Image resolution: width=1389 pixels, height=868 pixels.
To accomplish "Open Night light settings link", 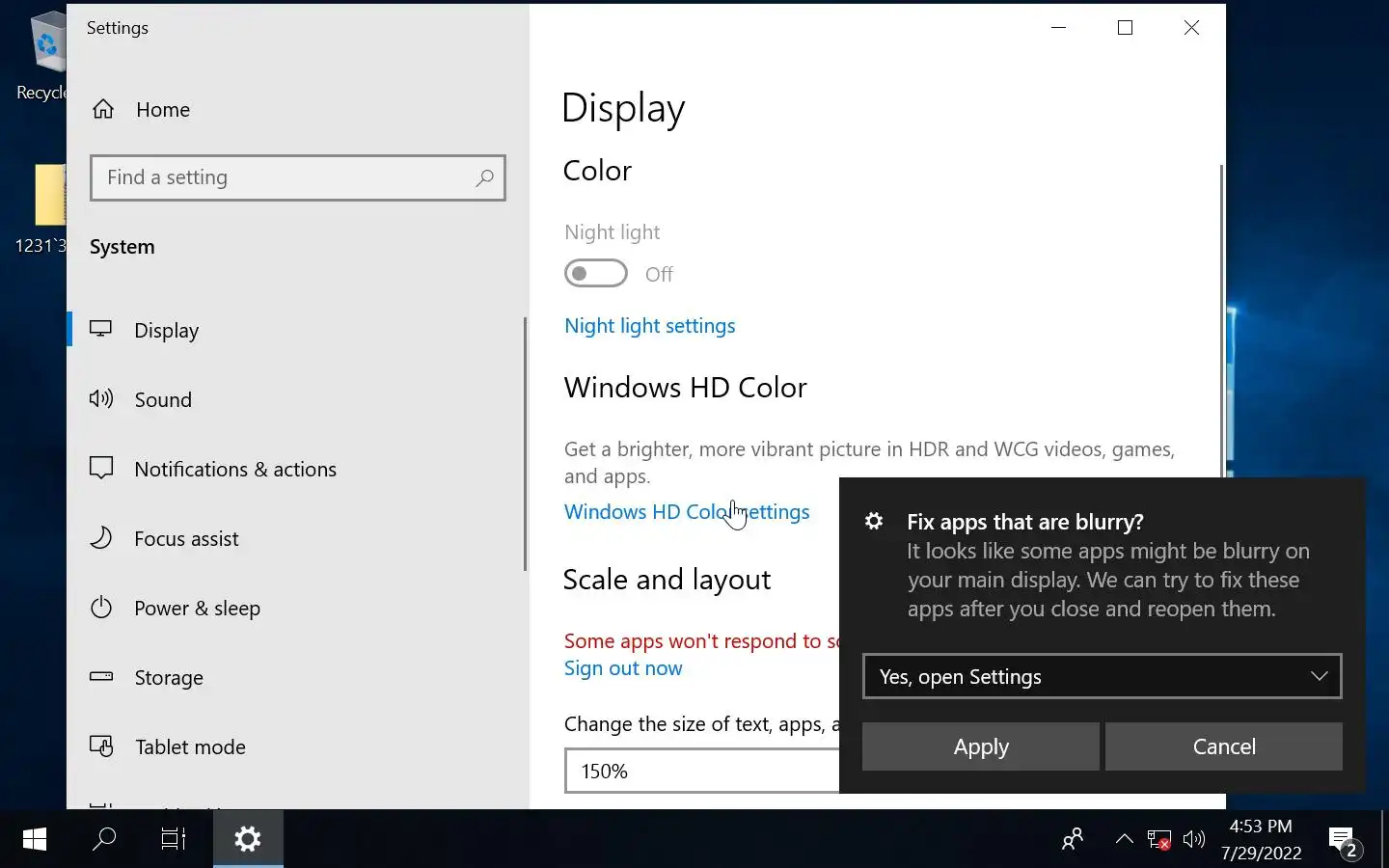I will (649, 326).
